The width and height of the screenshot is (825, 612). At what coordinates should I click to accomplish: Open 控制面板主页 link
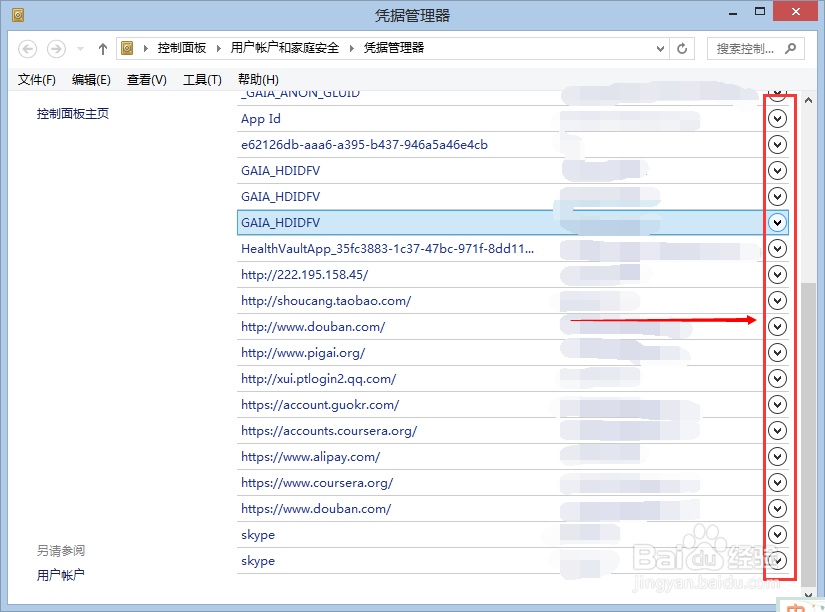click(73, 114)
